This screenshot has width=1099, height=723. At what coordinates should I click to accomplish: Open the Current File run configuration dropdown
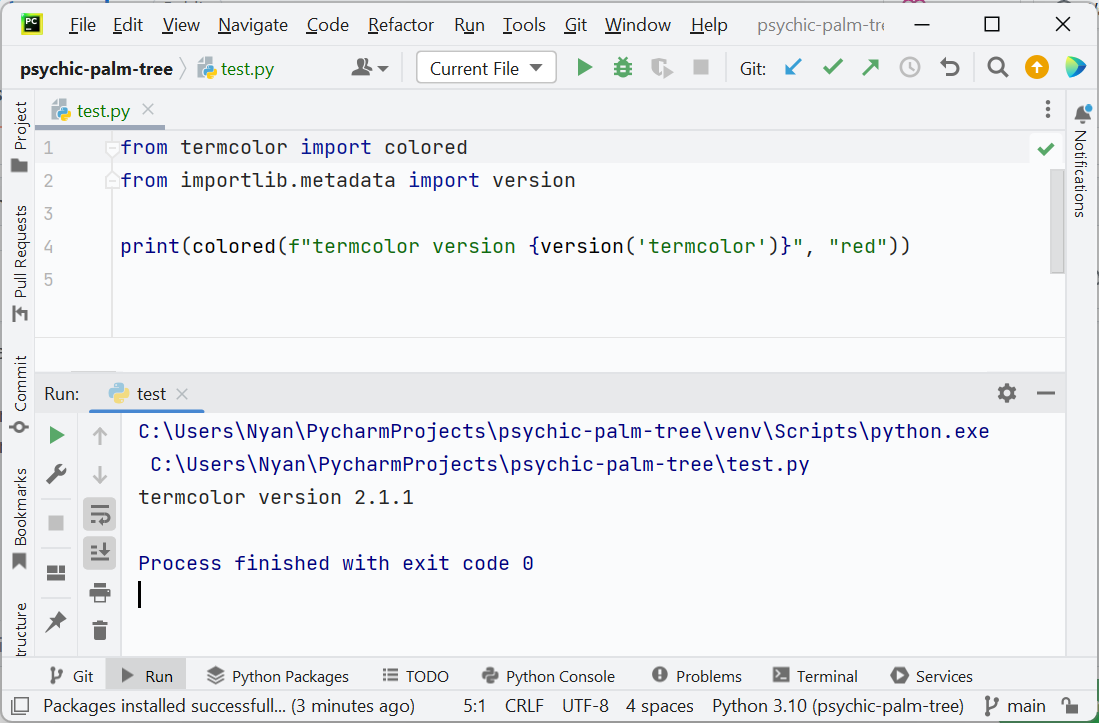486,67
